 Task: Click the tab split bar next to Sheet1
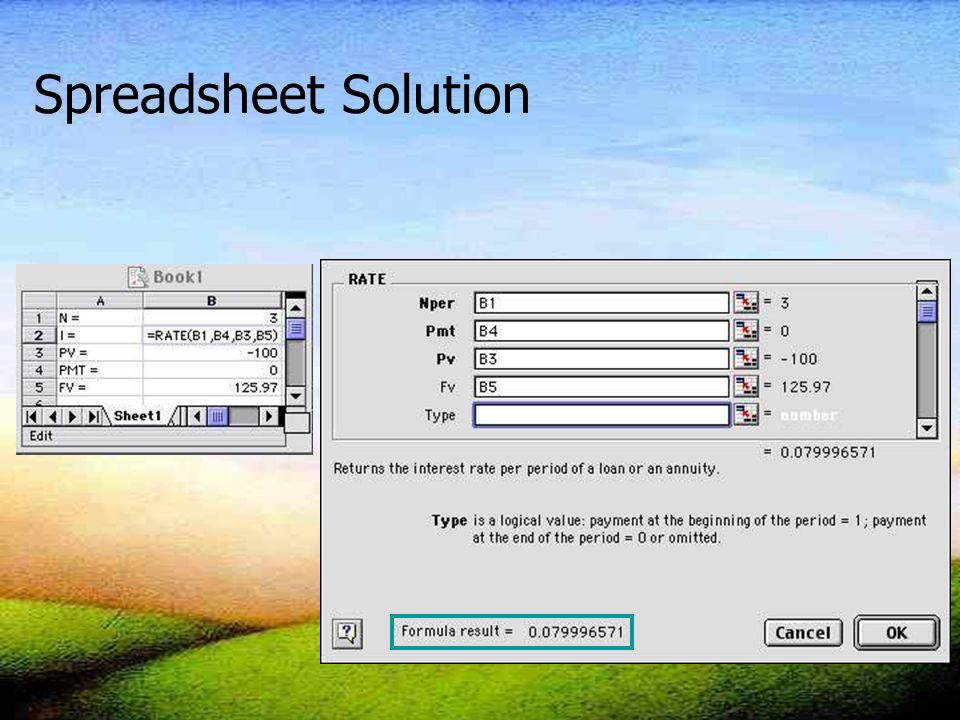pyautogui.click(x=182, y=417)
